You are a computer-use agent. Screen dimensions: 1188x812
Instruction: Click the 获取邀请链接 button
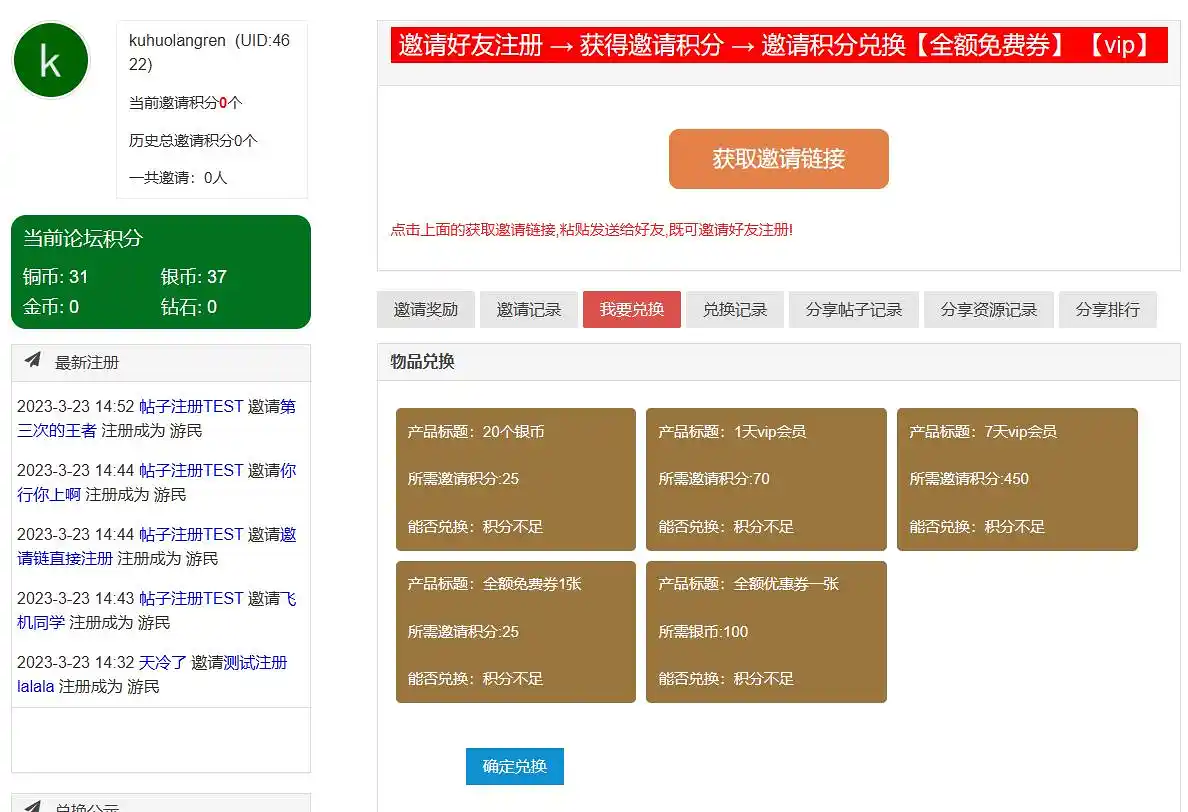click(778, 159)
